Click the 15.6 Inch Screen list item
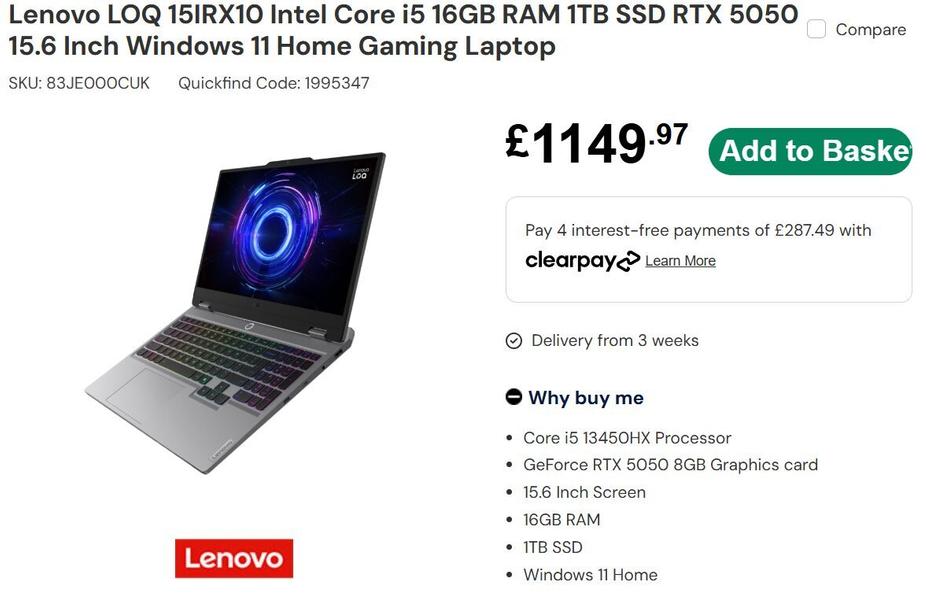This screenshot has height=600, width=945. coord(584,492)
